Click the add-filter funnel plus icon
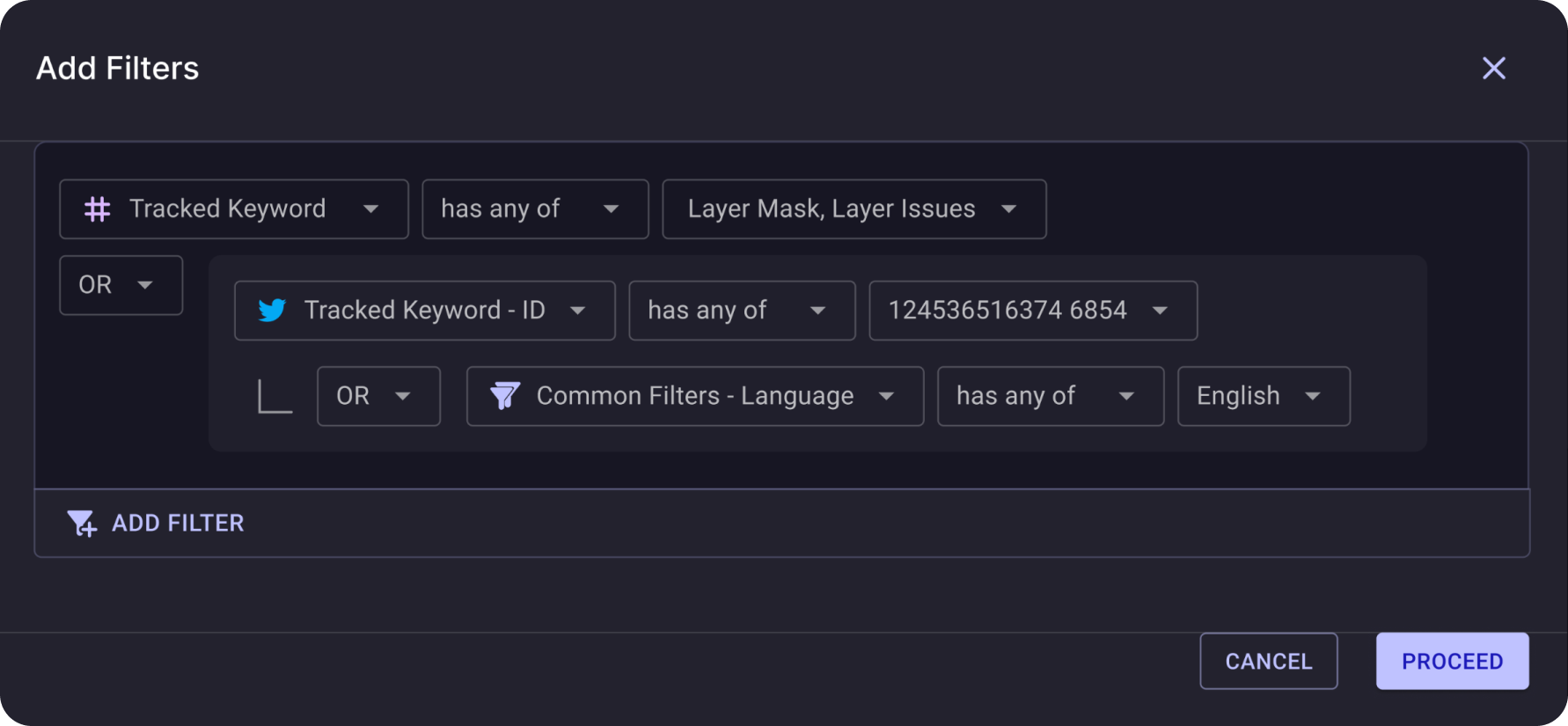This screenshot has height=726, width=1568. [x=82, y=524]
